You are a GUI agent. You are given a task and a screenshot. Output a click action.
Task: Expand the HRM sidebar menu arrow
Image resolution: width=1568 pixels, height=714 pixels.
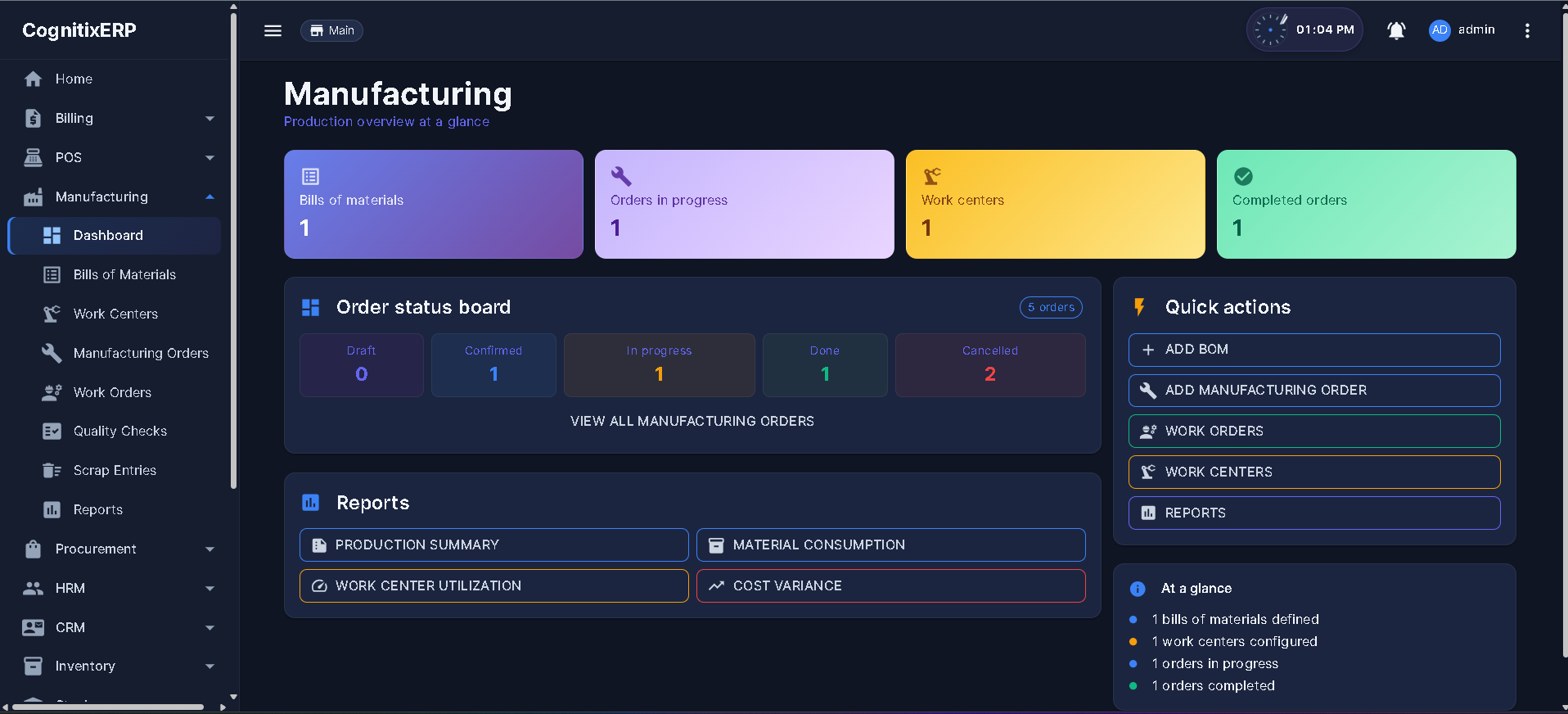[x=210, y=589]
